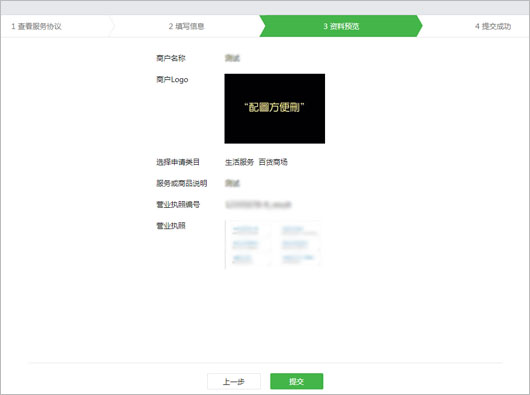This screenshot has height=395, width=530.
Task: Click the 商户名称 label
Action: (171, 58)
